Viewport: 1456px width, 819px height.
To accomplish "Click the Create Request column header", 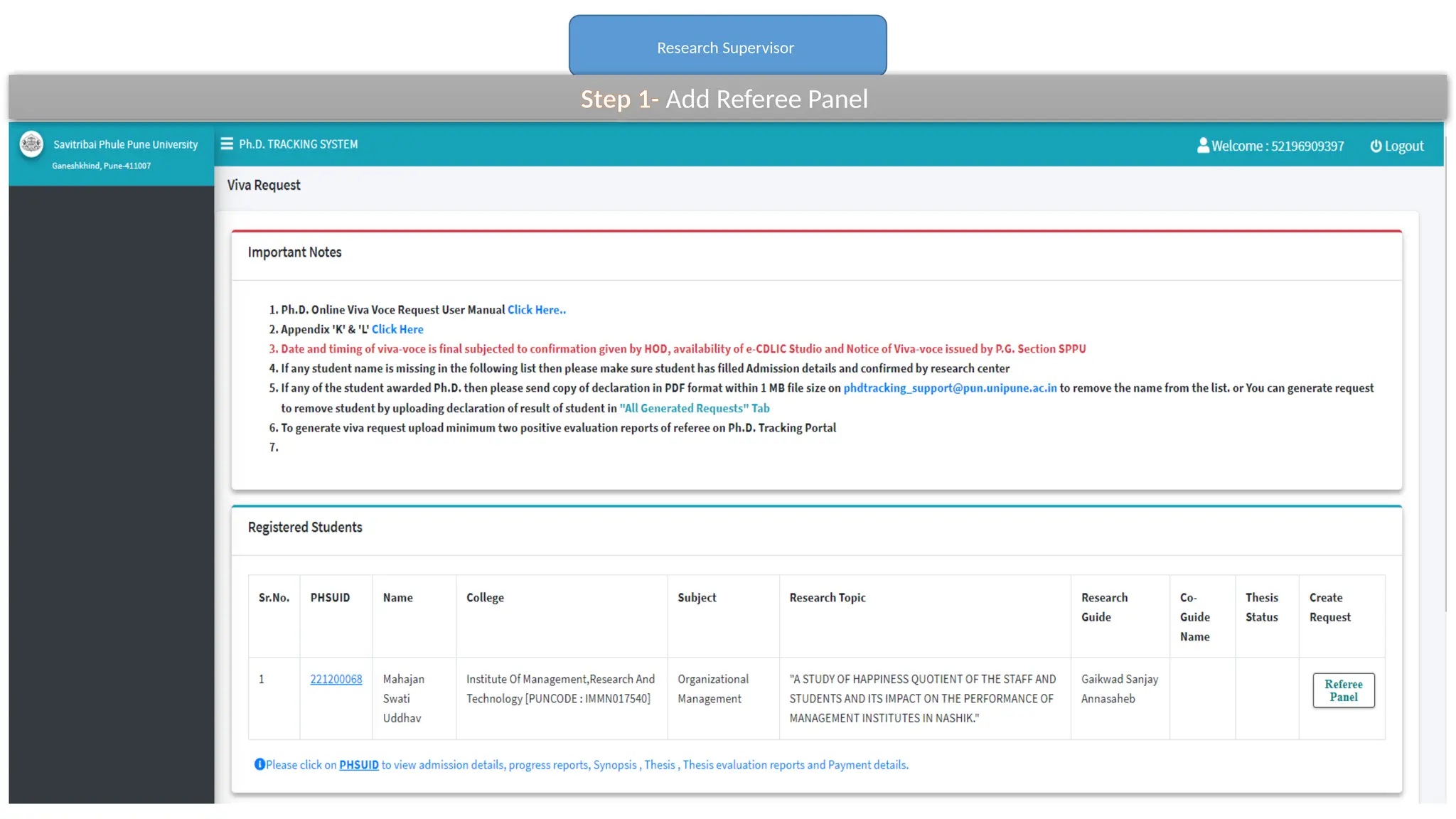I will [x=1329, y=607].
